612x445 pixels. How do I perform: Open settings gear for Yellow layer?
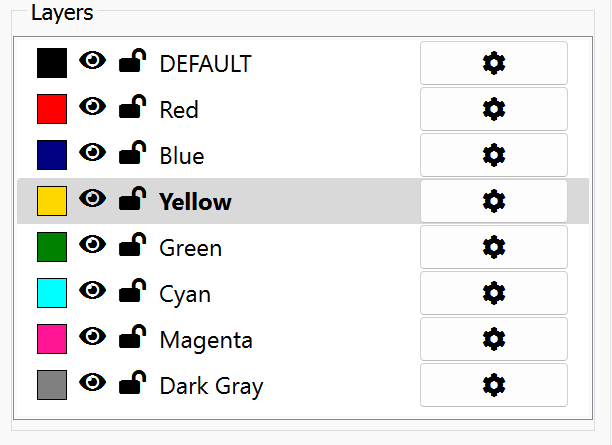(x=494, y=201)
